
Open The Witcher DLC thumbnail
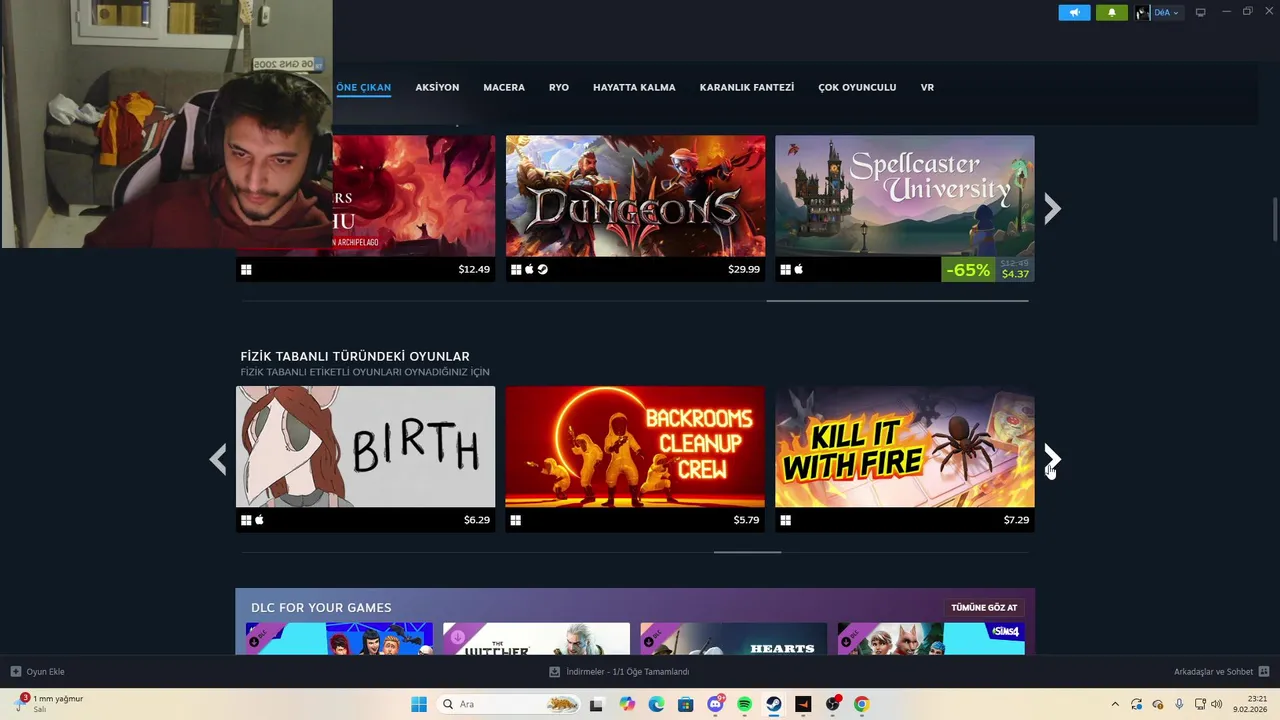pos(536,639)
